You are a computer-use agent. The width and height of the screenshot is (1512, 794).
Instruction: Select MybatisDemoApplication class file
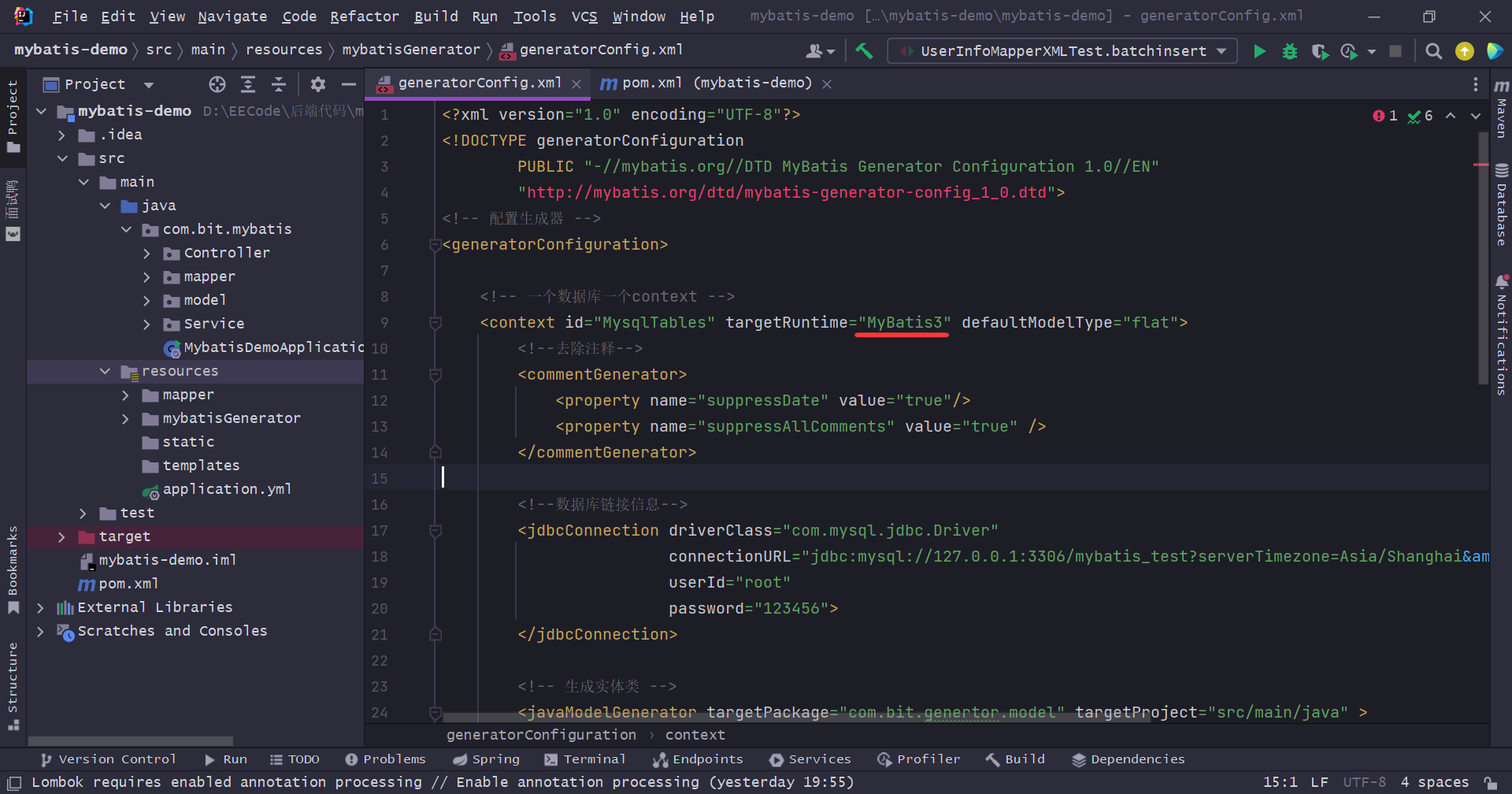click(264, 347)
